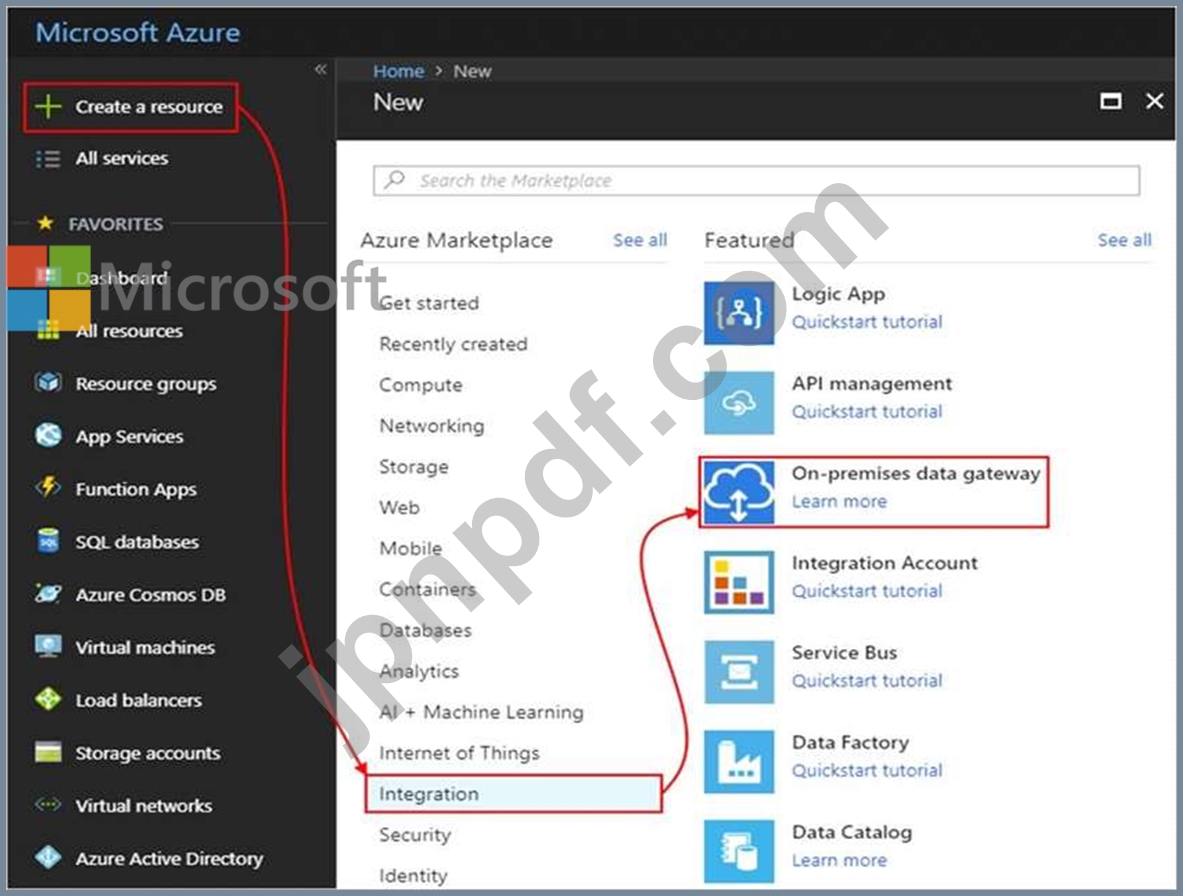Viewport: 1183px width, 896px height.
Task: Open Integration Account Quickstart tutorial link
Action: coord(867,591)
